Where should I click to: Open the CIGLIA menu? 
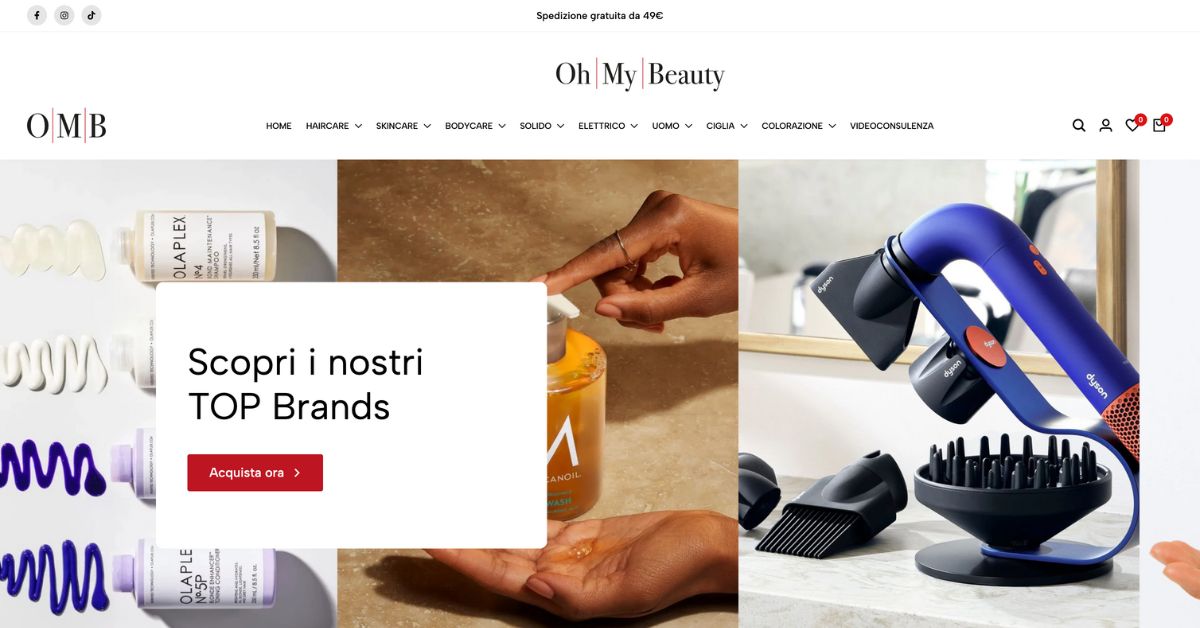(x=727, y=126)
